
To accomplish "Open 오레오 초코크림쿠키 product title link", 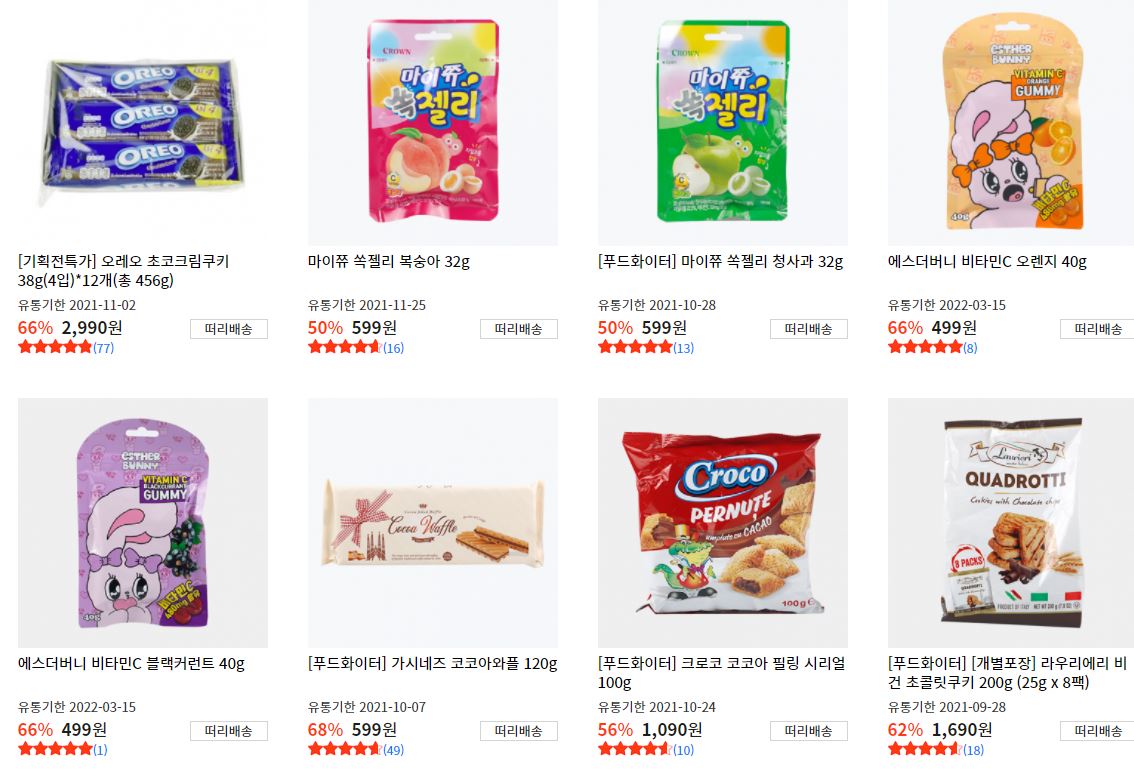I will [124, 270].
